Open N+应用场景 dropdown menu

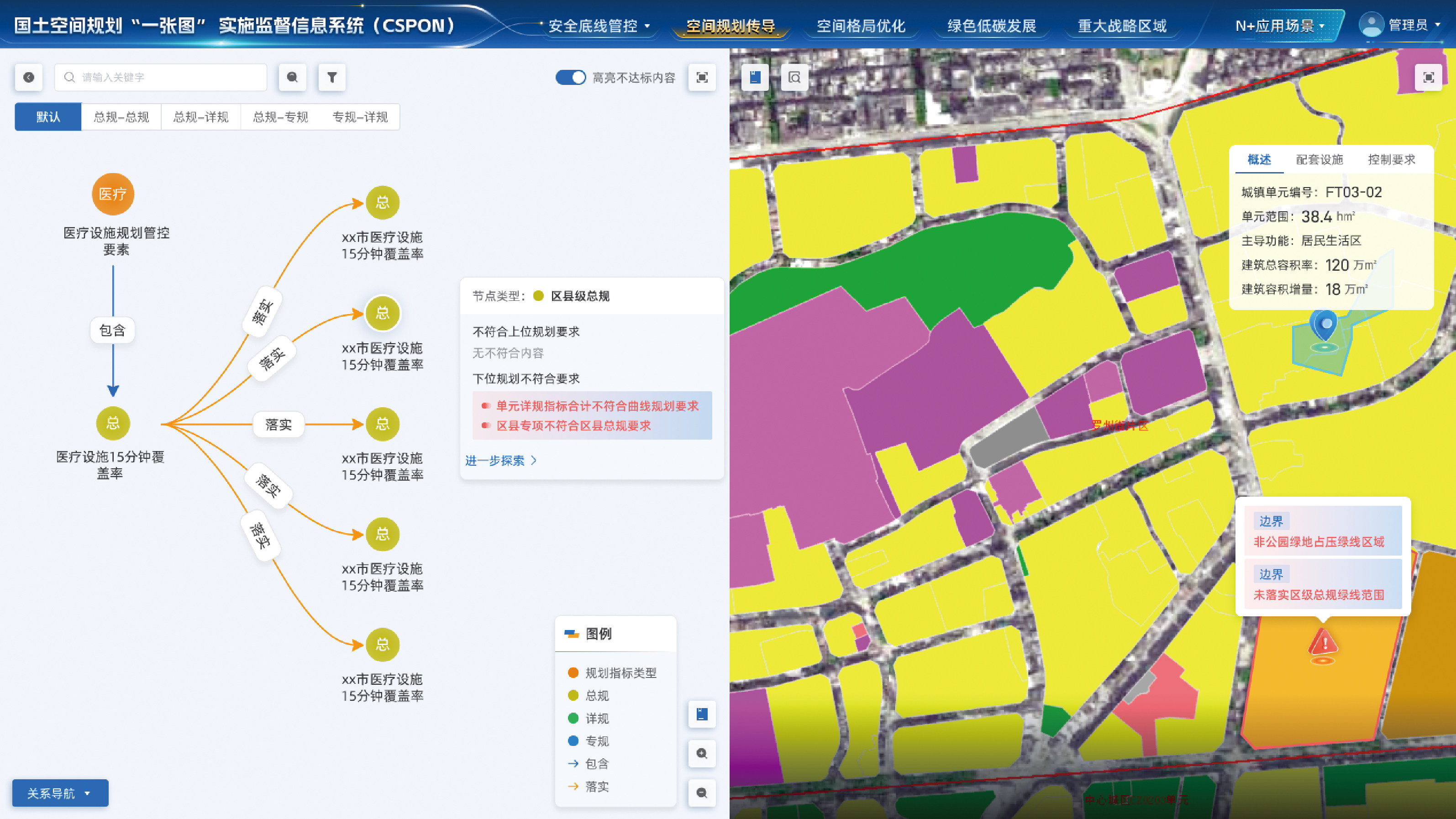click(x=1280, y=26)
